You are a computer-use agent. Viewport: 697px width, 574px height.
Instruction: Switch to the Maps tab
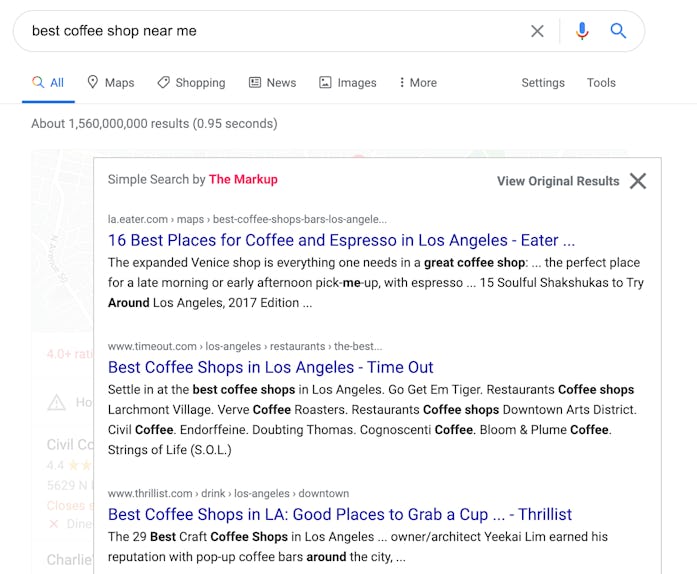111,83
